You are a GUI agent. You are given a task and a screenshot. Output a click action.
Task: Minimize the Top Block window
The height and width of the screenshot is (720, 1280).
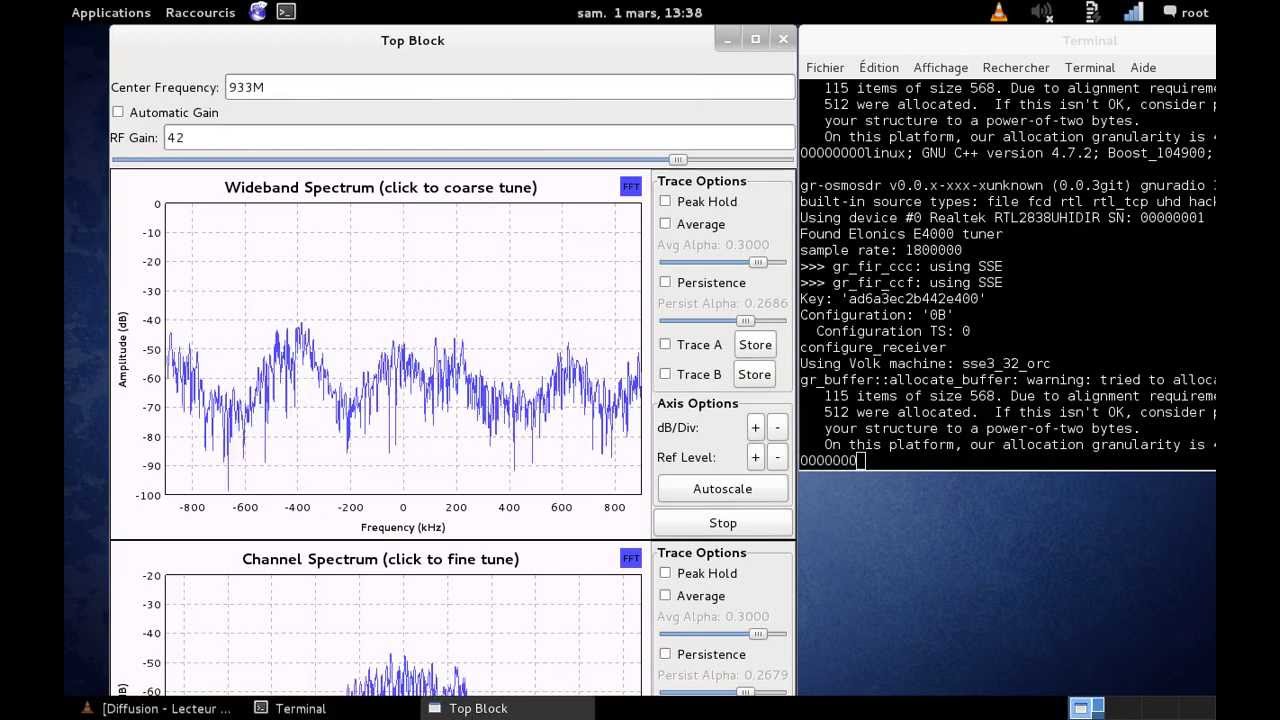click(728, 39)
